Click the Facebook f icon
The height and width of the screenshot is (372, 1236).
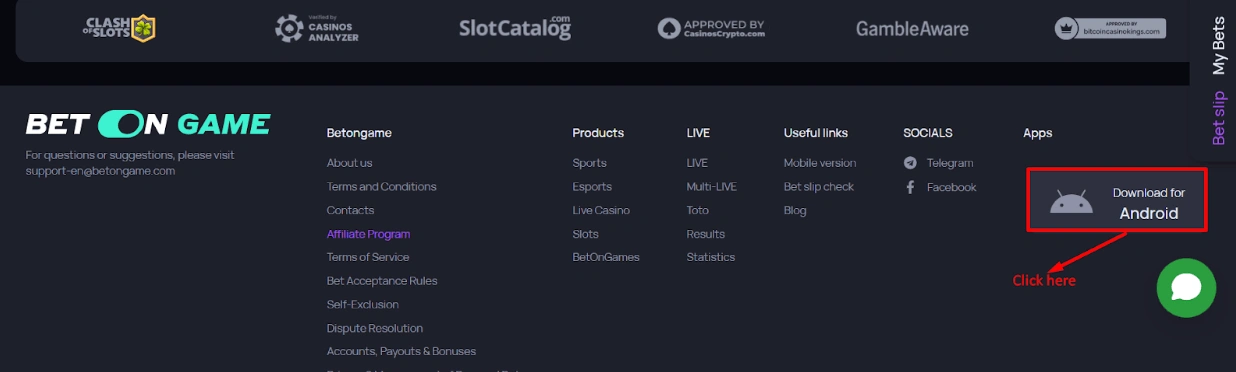click(910, 187)
